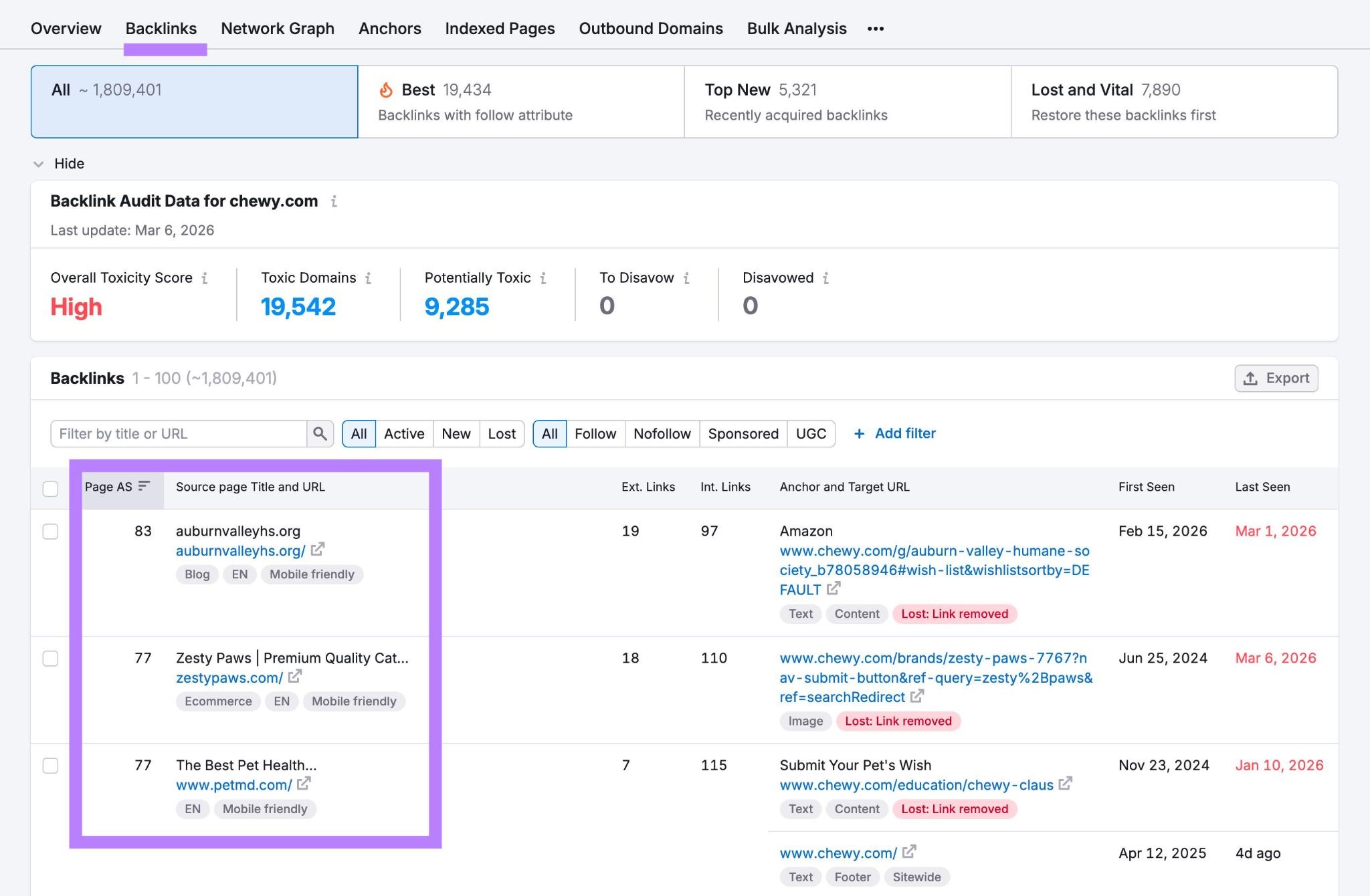Click the sort icon on the Page AS column

coord(144,486)
